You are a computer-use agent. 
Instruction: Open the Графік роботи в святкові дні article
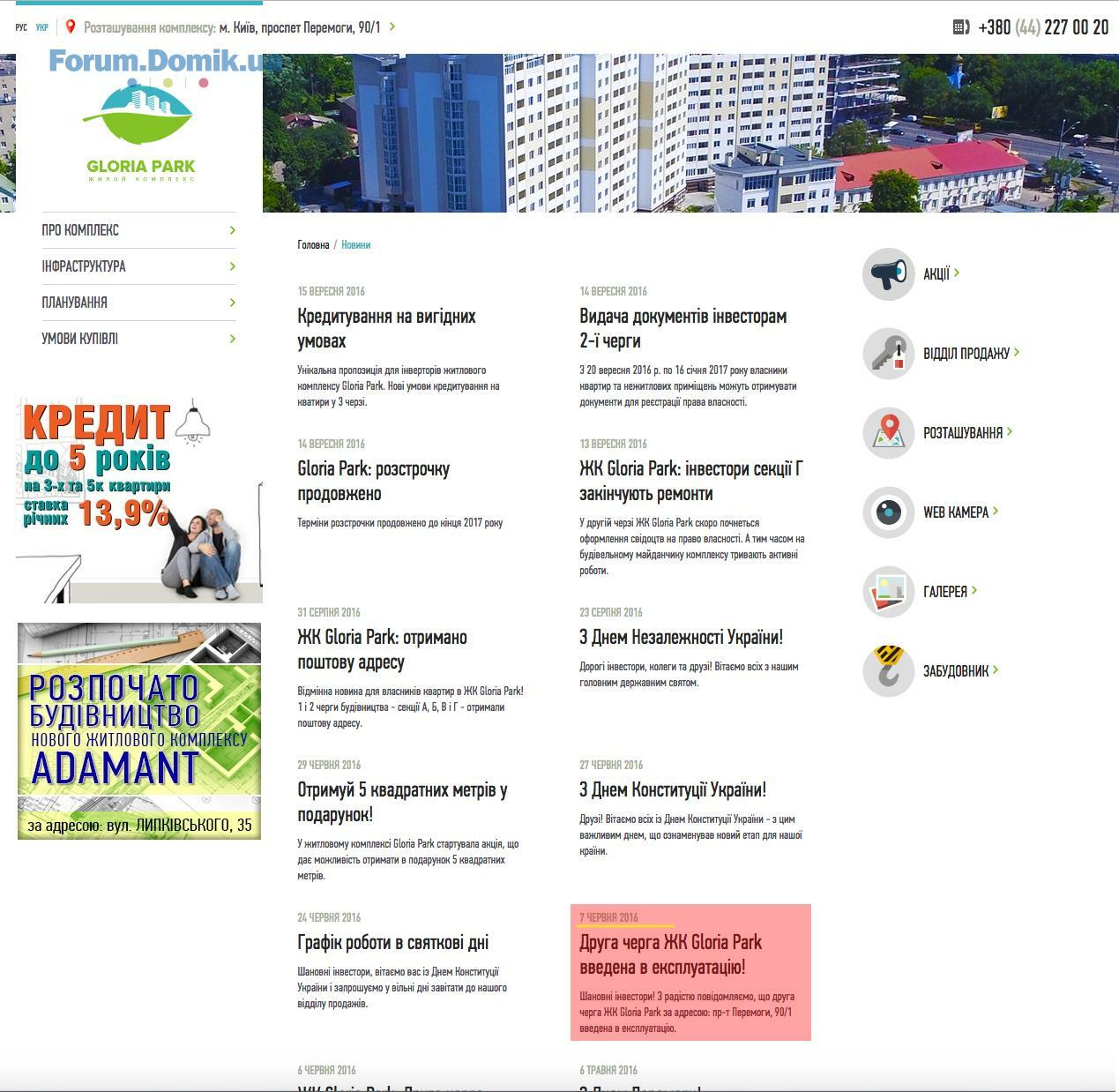393,943
